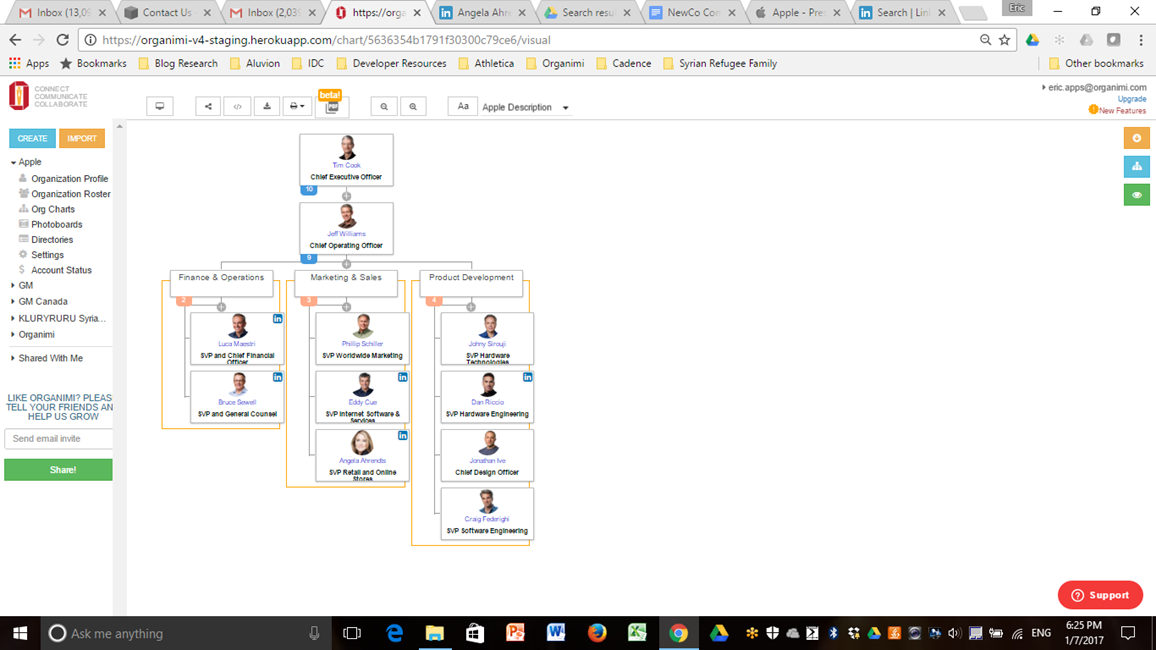Open the Blog Research bookmark folder
This screenshot has width=1156, height=650.
point(178,63)
